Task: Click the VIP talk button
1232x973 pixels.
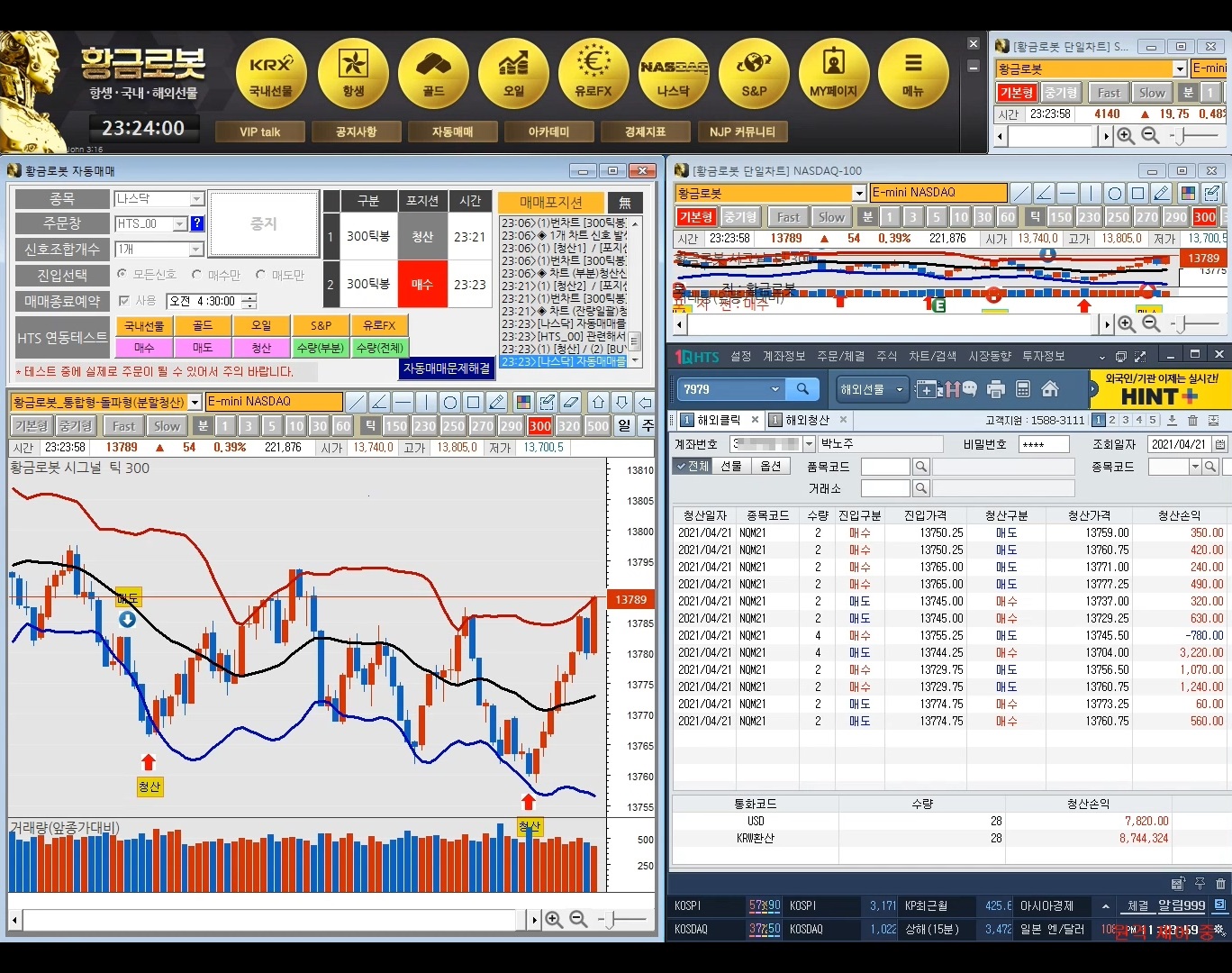Action: click(259, 132)
